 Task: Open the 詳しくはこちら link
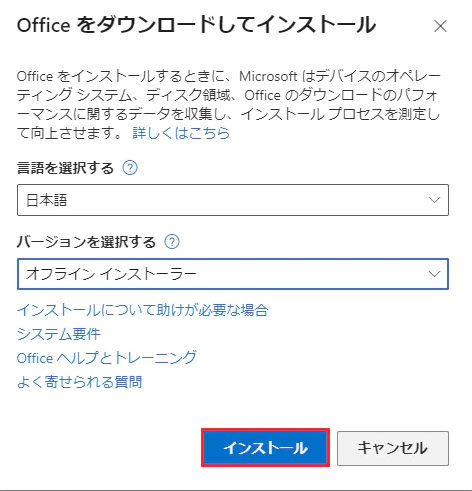[x=181, y=133]
